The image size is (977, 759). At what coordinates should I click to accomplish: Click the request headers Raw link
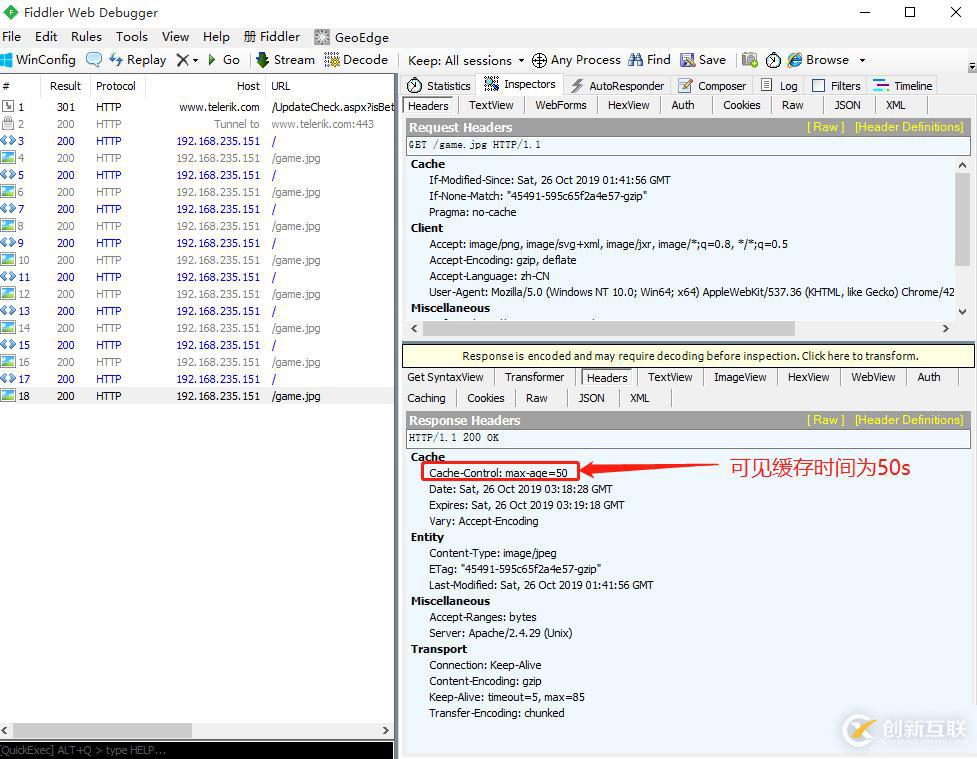pyautogui.click(x=826, y=127)
